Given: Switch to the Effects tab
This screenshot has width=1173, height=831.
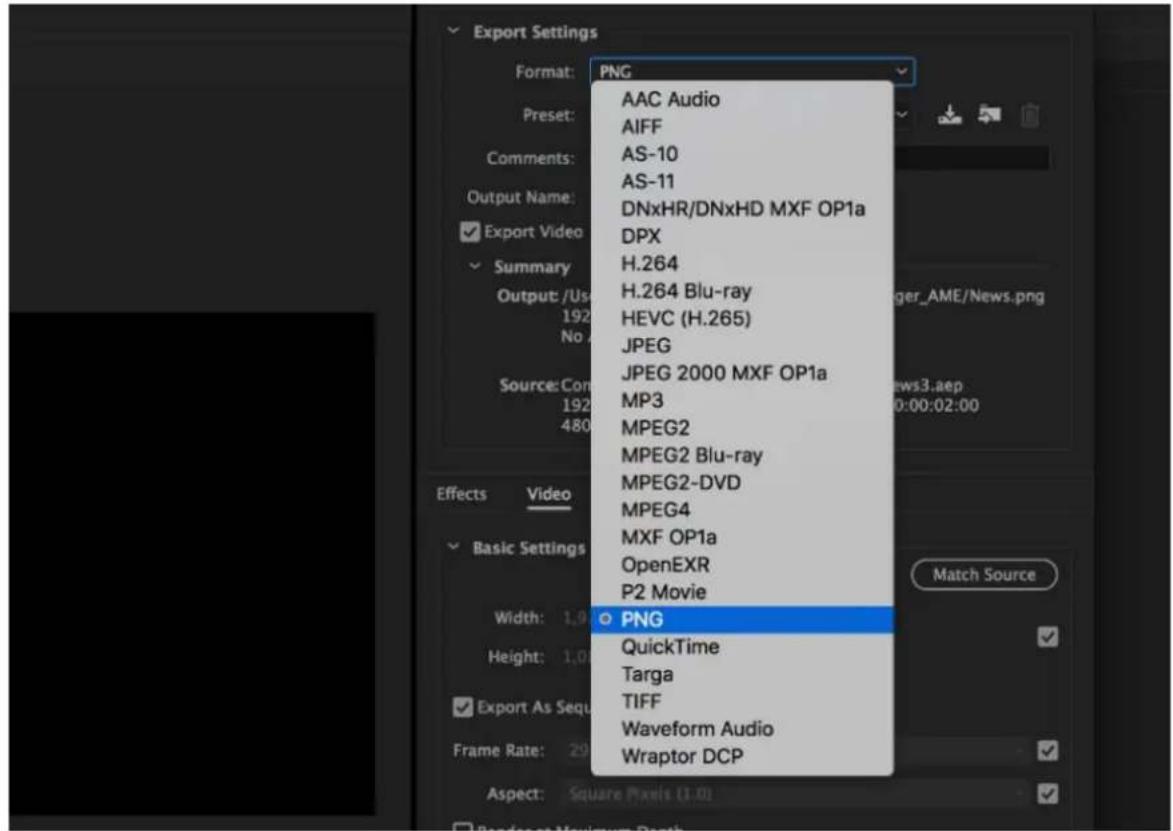Looking at the screenshot, I should tap(462, 494).
